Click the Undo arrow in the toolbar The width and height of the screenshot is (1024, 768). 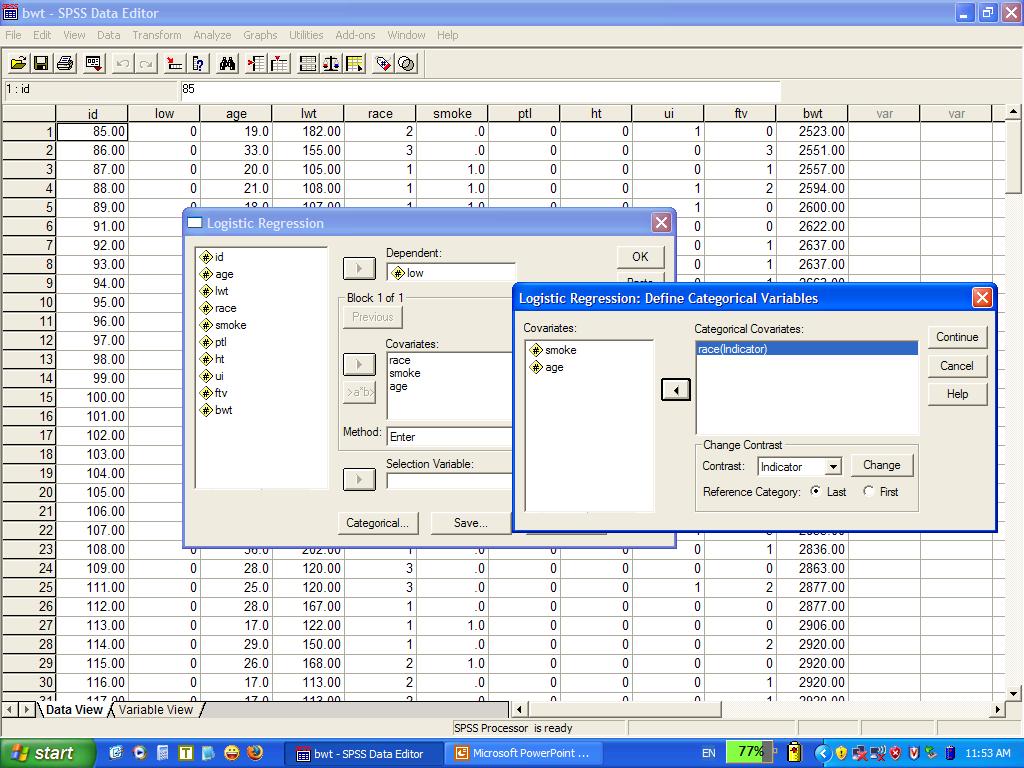121,63
